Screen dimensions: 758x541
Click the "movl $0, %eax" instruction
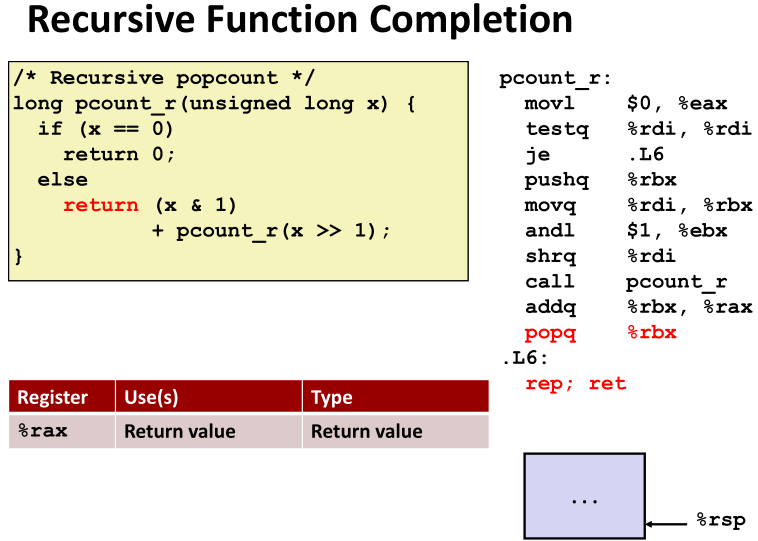pos(626,103)
